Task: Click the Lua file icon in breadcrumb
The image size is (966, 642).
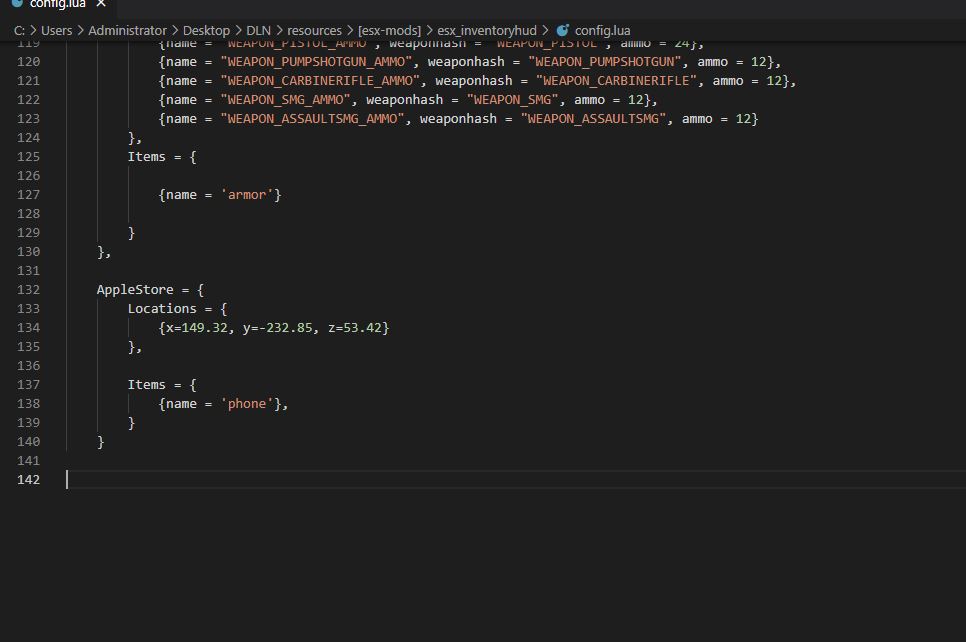Action: pyautogui.click(x=562, y=30)
